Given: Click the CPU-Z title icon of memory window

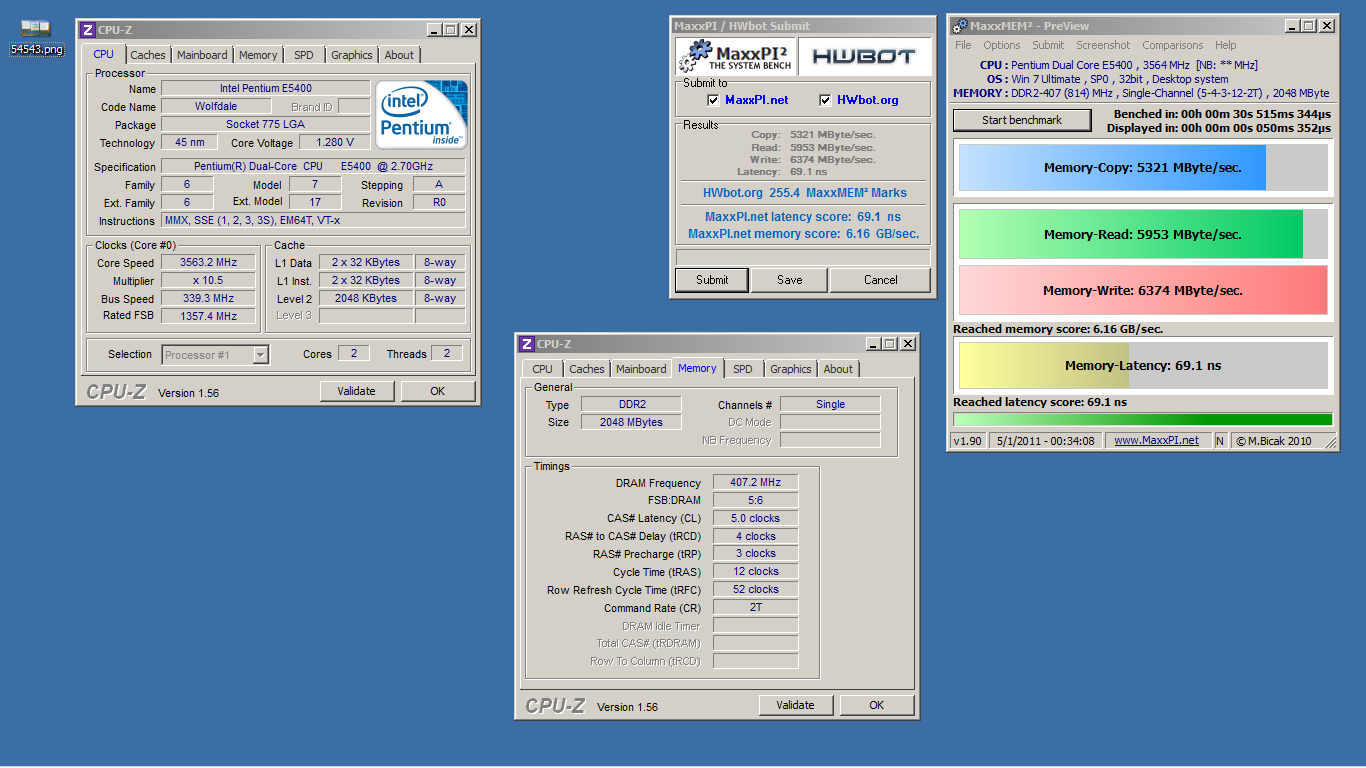Looking at the screenshot, I should 527,344.
